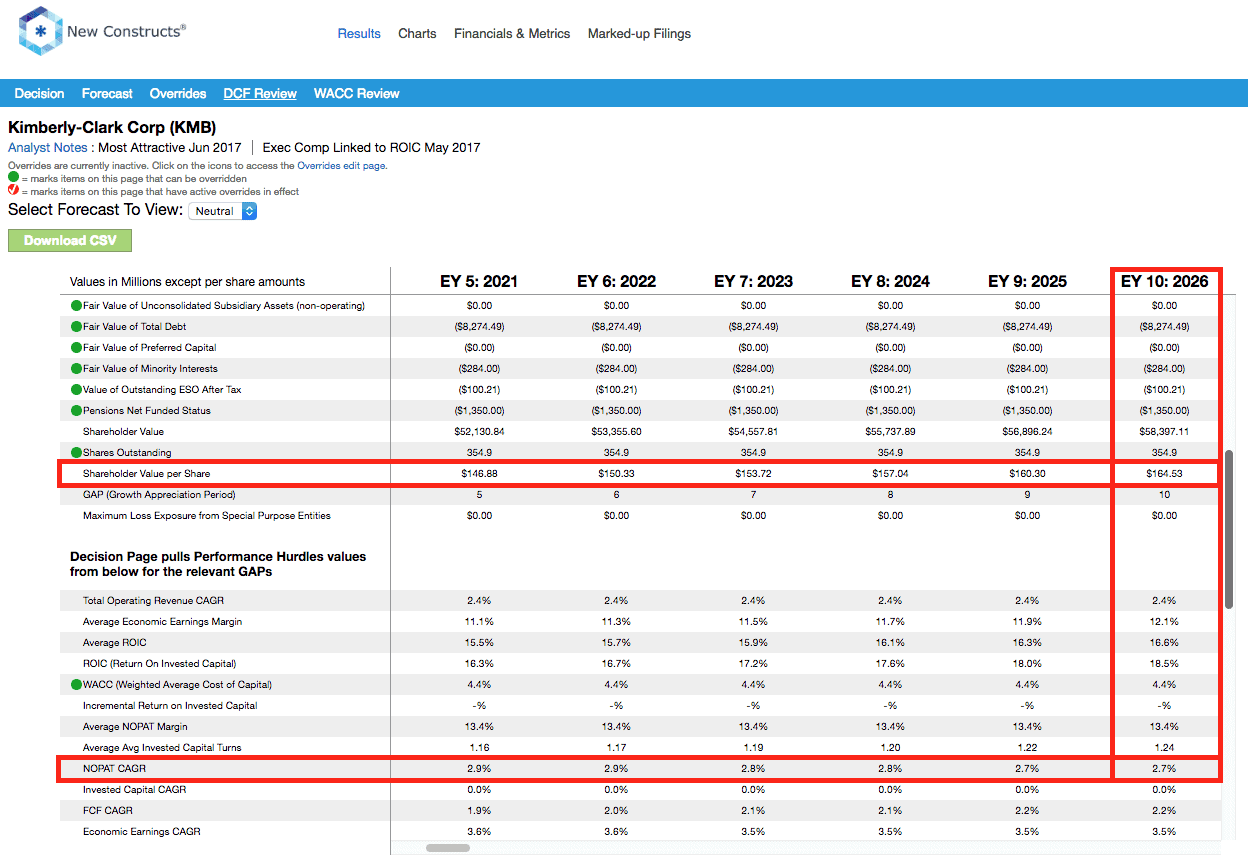Open Marked-up Filings

(639, 33)
